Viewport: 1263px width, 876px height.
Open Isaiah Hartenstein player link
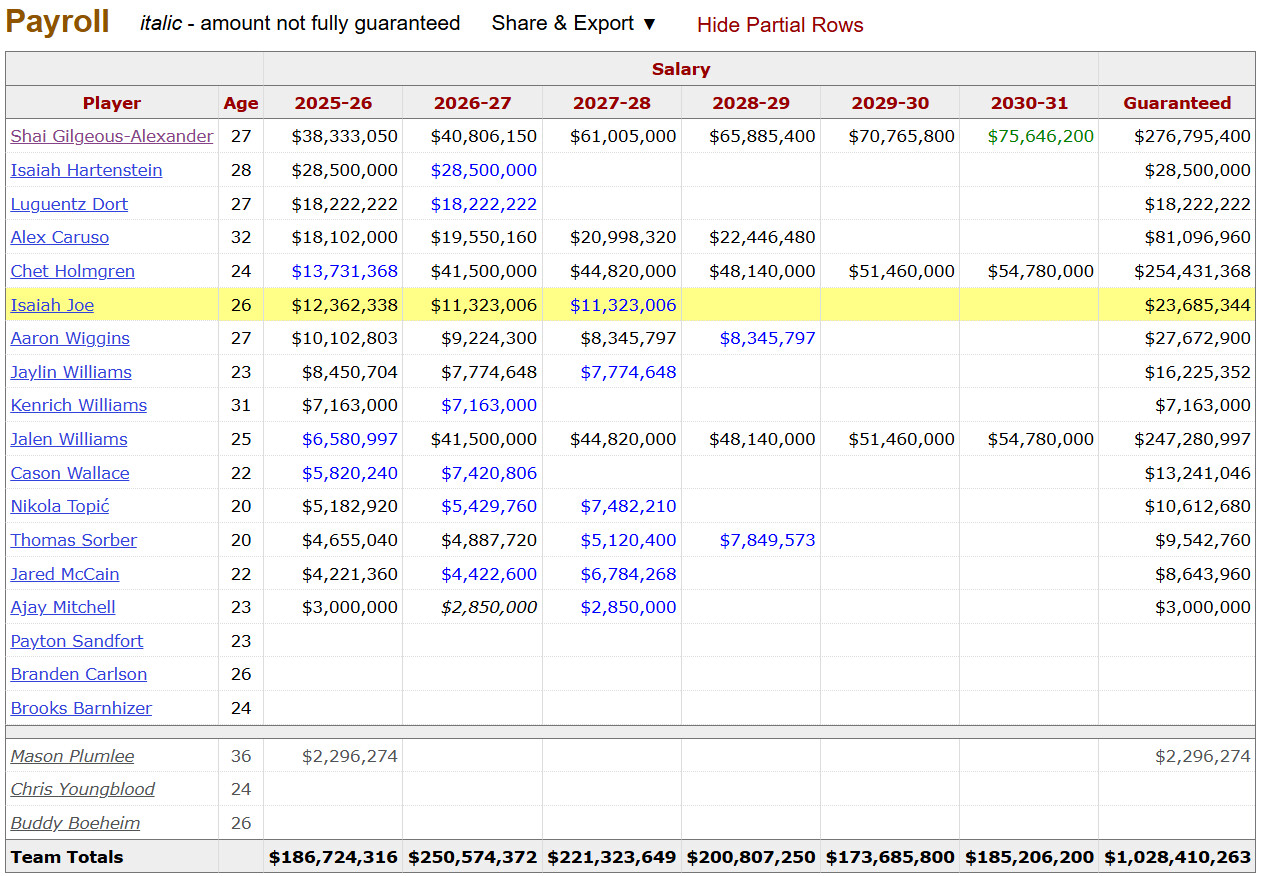(x=86, y=170)
